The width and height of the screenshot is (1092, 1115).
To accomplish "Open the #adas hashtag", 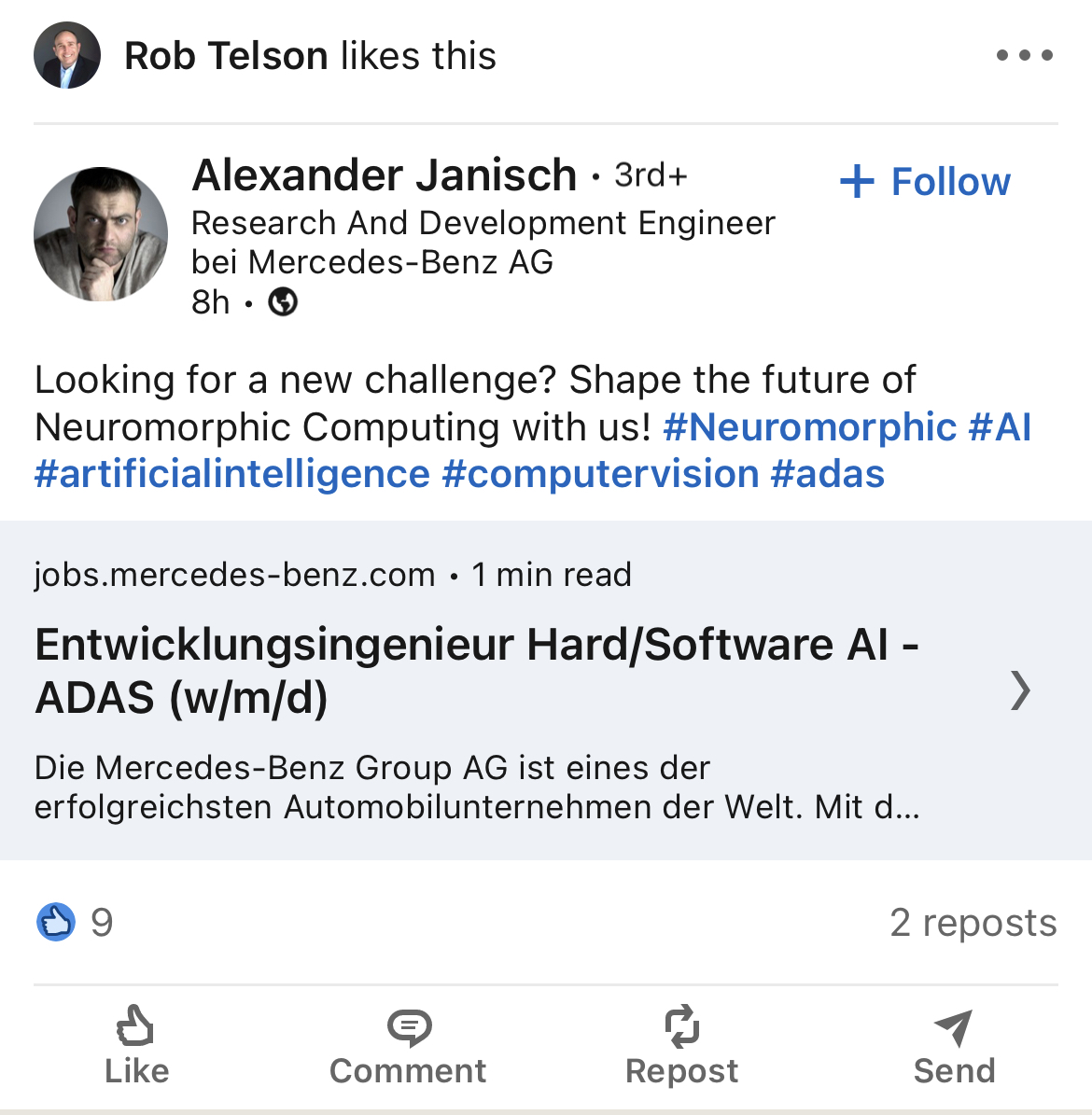I will pos(827,474).
